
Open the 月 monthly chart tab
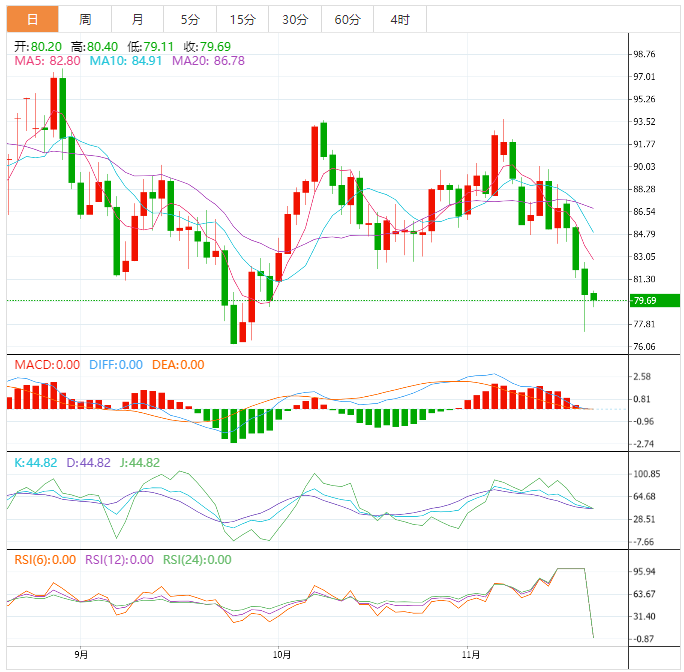(x=137, y=19)
